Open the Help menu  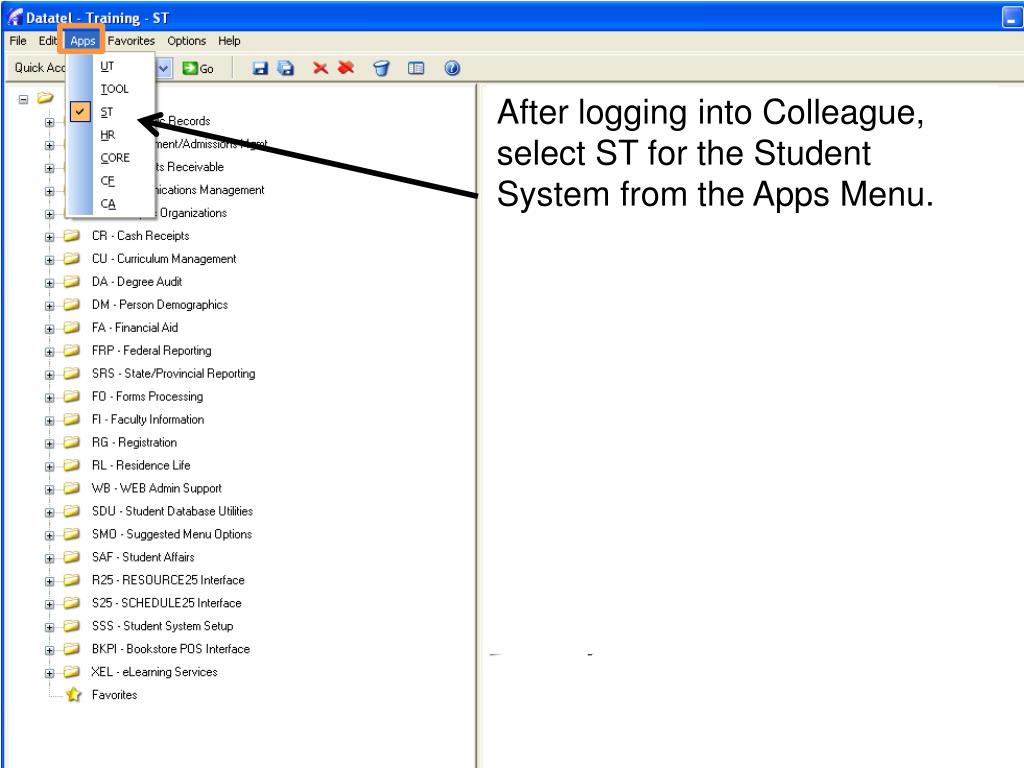pyautogui.click(x=229, y=40)
